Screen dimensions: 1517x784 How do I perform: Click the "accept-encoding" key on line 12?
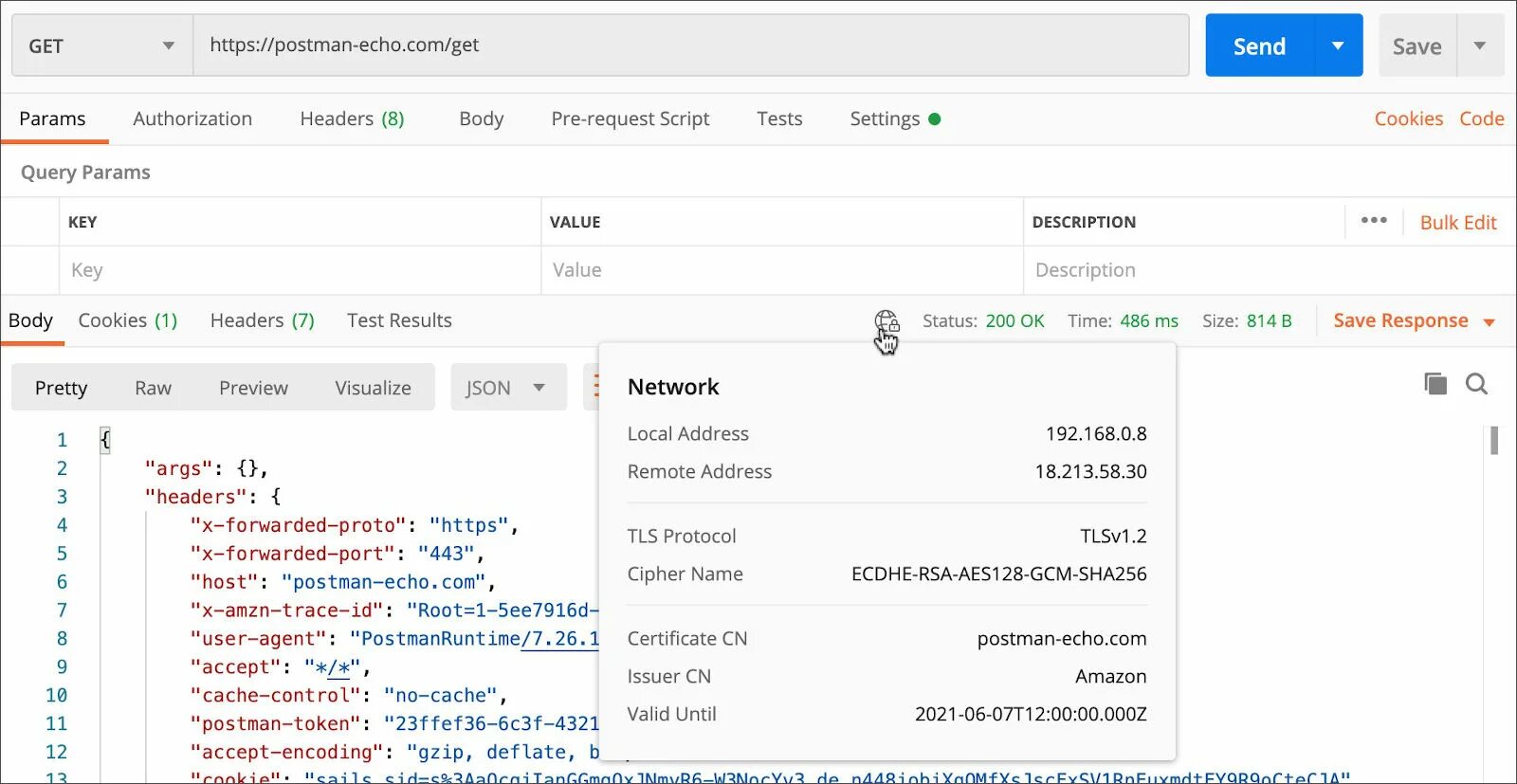point(286,753)
